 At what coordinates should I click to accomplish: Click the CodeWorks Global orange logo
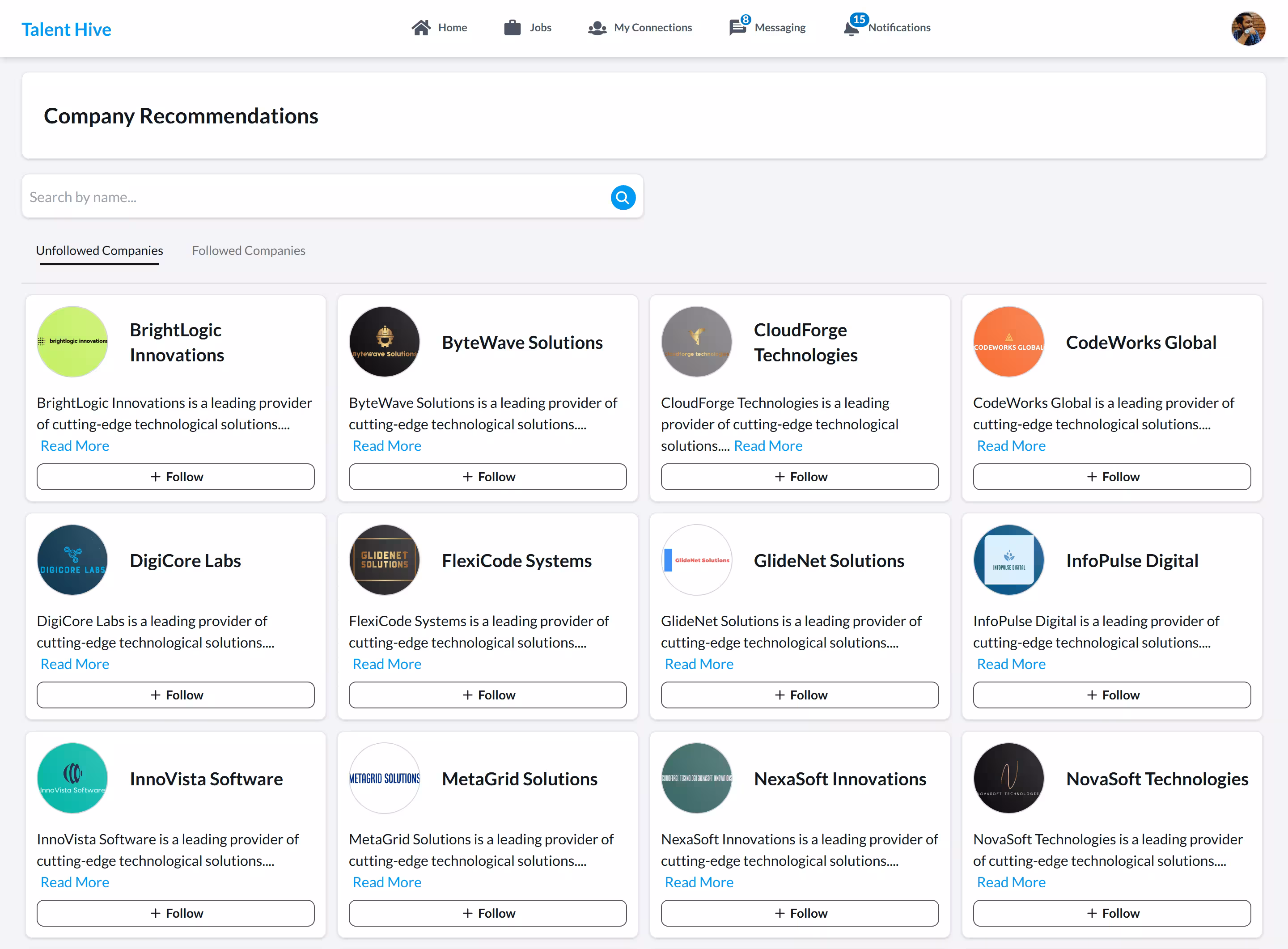pos(1008,342)
